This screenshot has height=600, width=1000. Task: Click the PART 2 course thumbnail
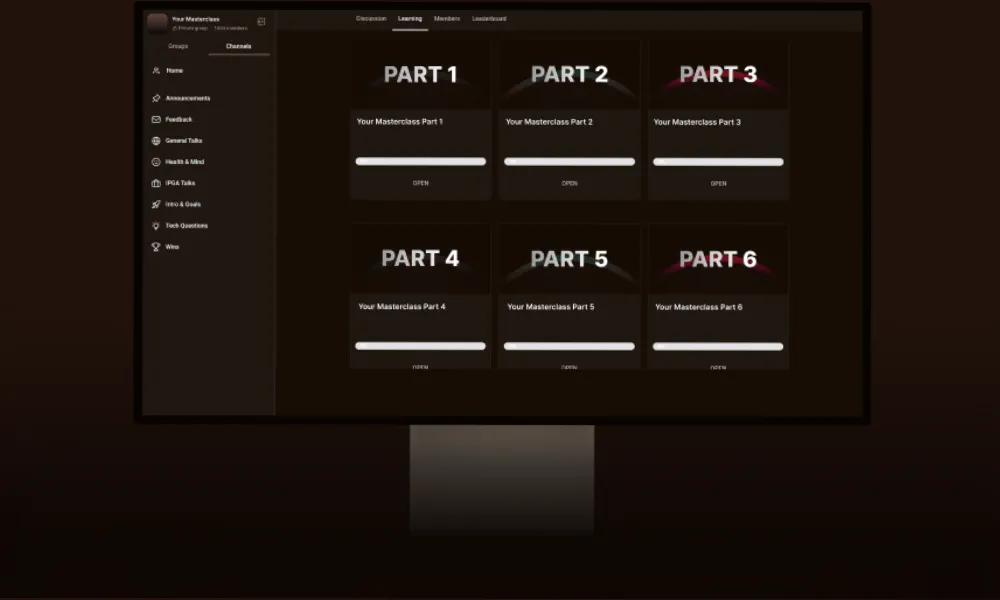tap(570, 75)
